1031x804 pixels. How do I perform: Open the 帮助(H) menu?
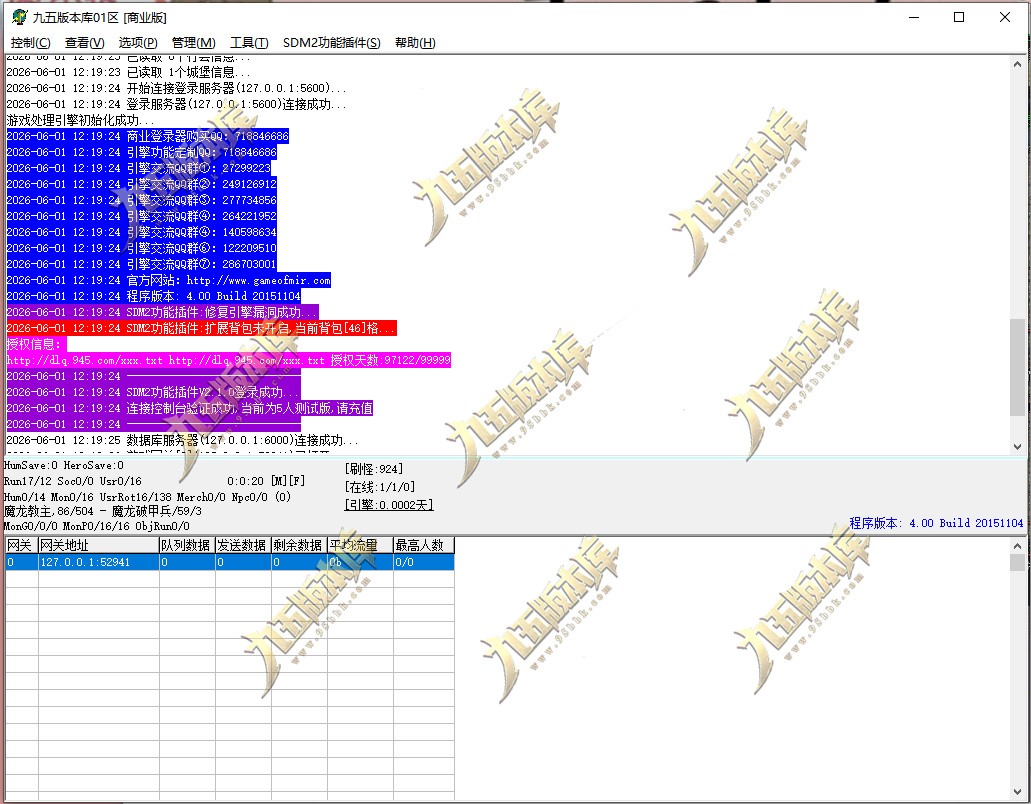(415, 43)
